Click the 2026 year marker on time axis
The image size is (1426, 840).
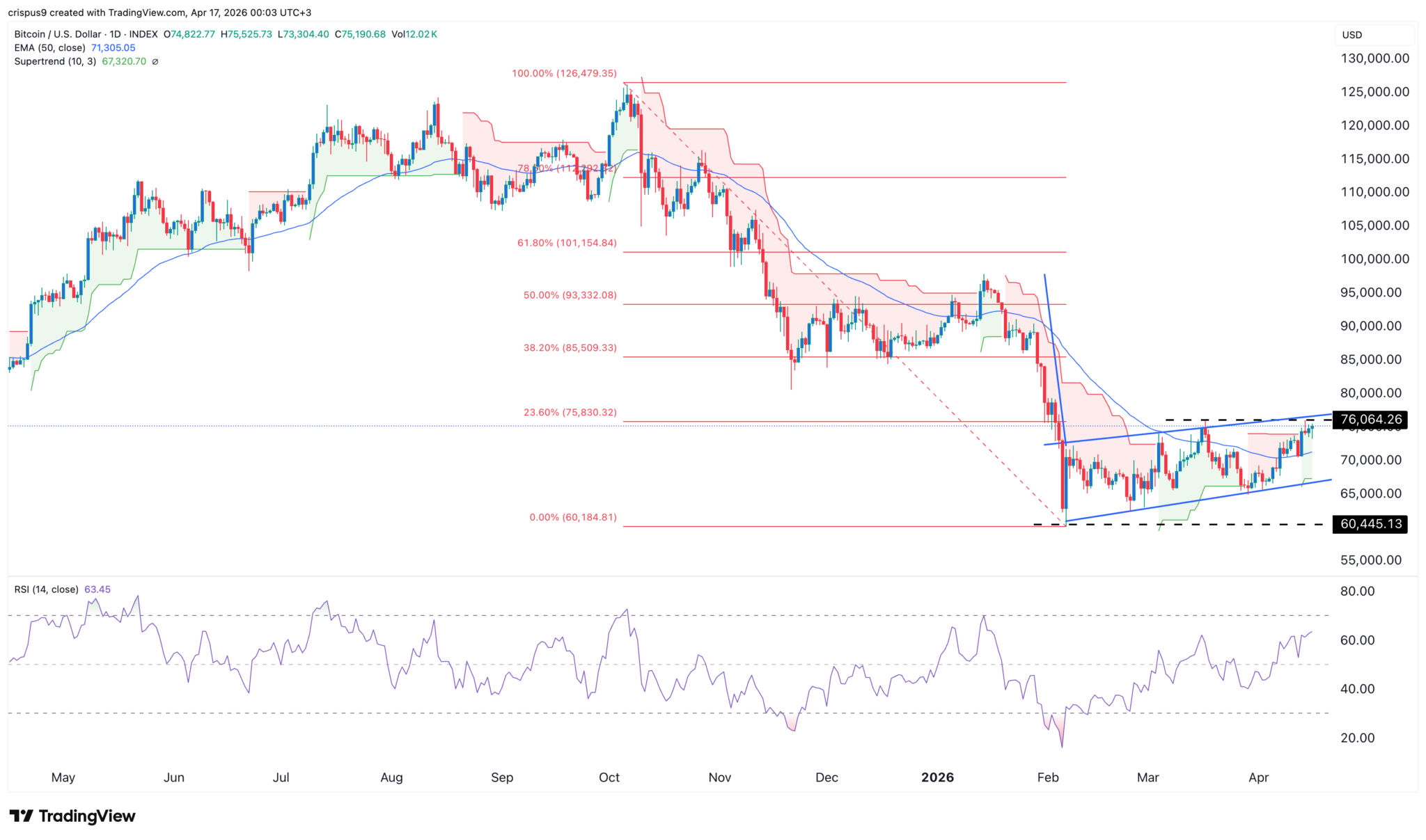point(937,777)
